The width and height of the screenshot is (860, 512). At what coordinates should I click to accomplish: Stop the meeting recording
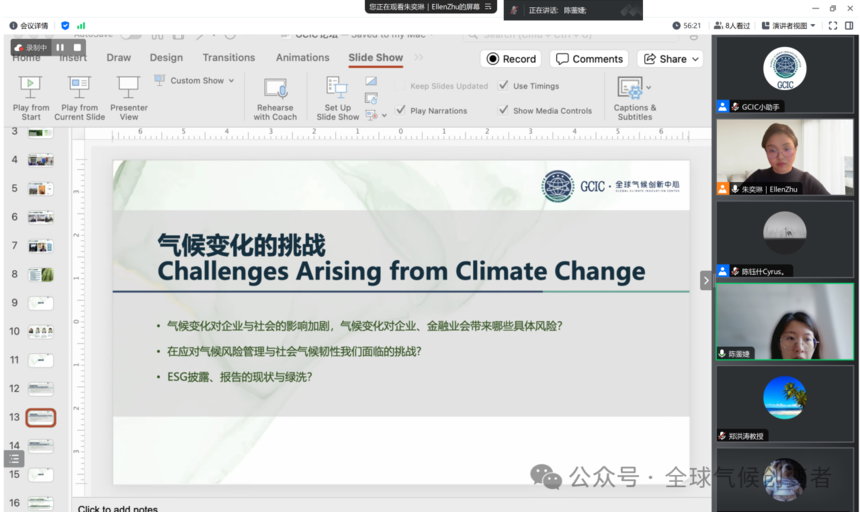tap(77, 48)
